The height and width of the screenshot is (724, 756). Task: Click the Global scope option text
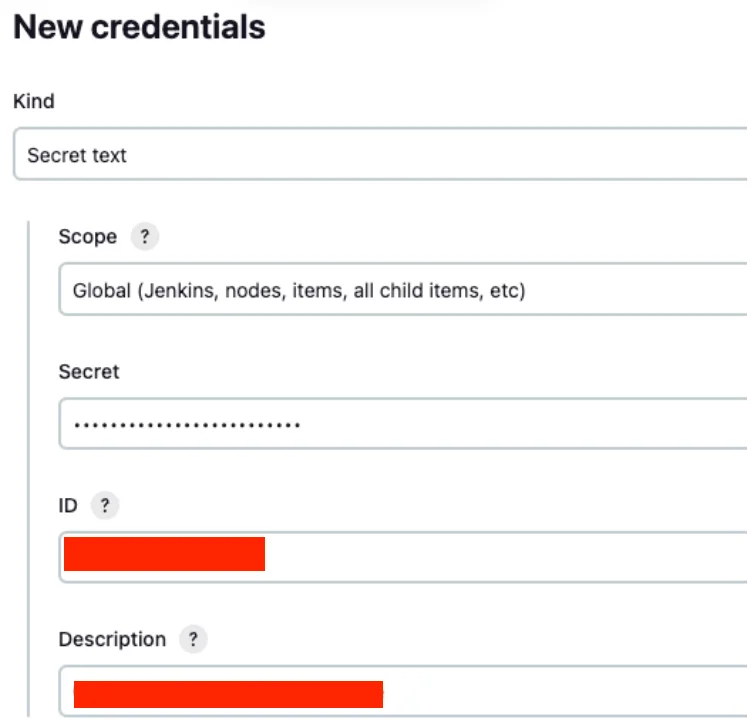point(299,291)
